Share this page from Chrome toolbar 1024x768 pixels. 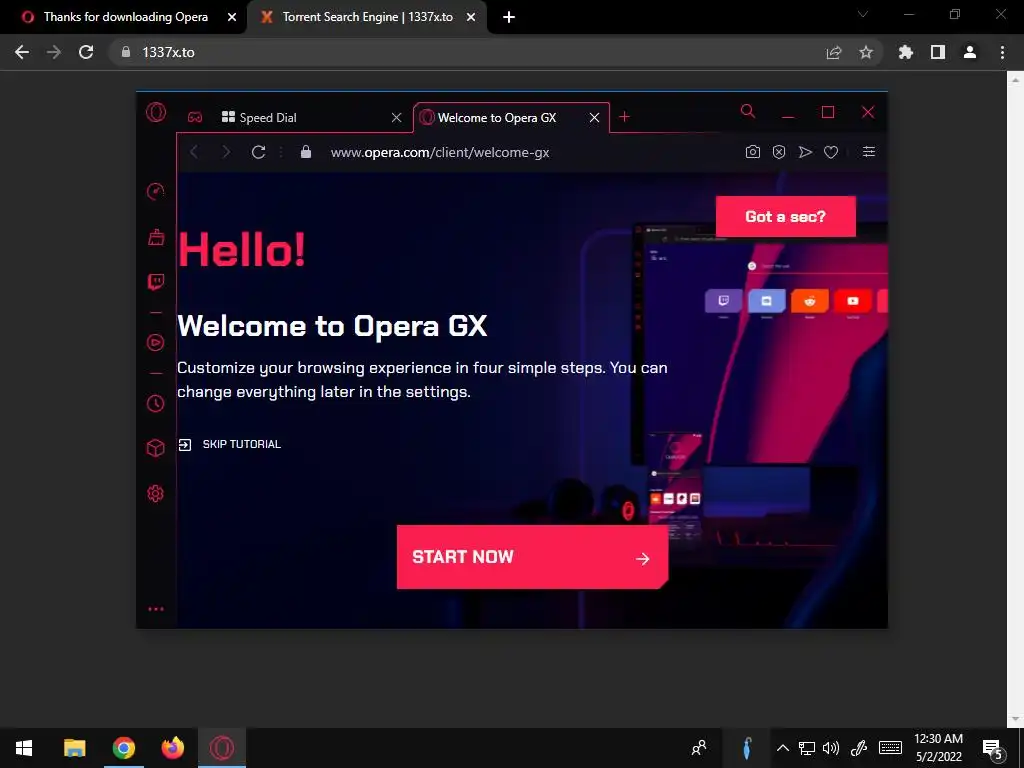tap(834, 52)
